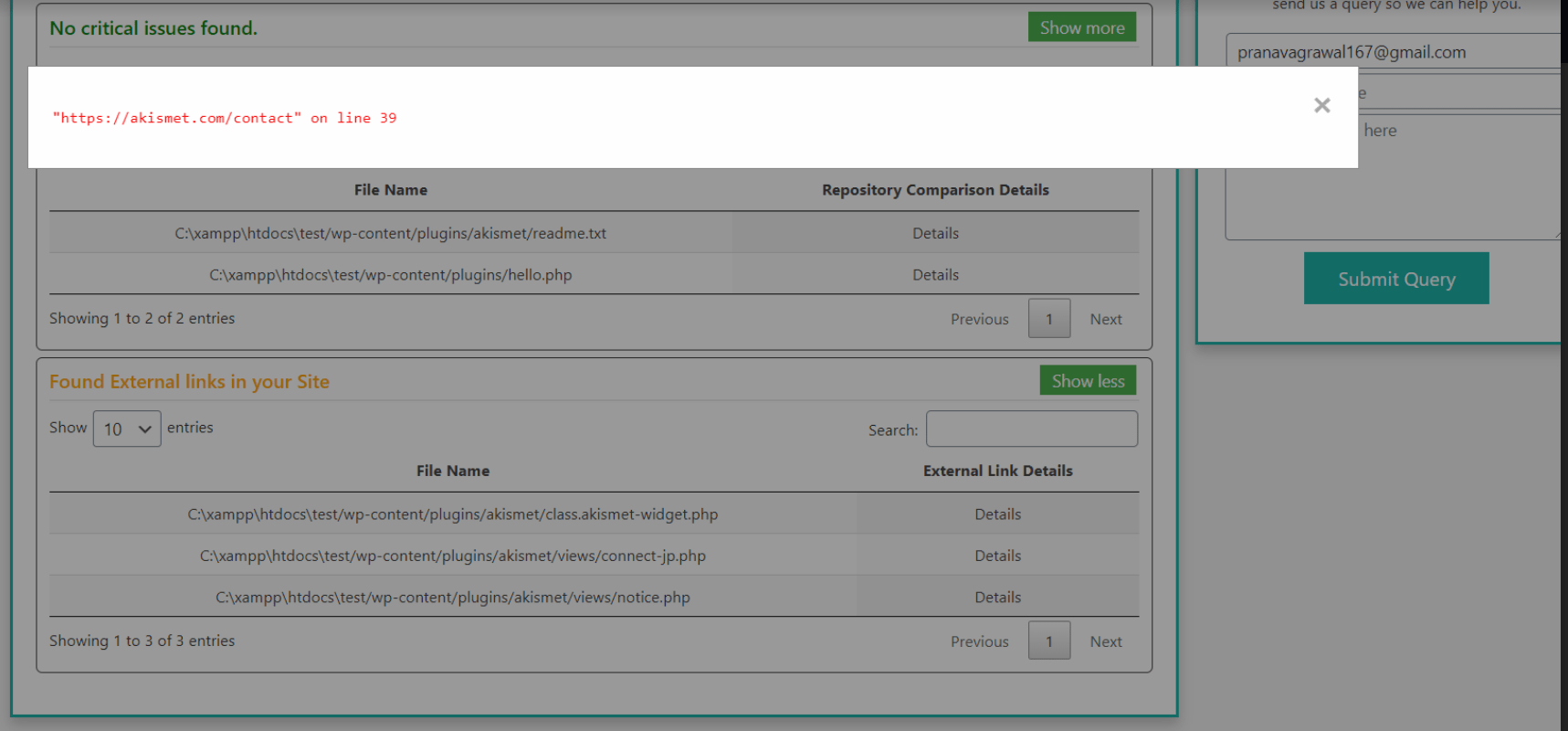The image size is (1568, 731).
Task: Open Details for class.akismet-widget.php
Action: [x=997, y=514]
